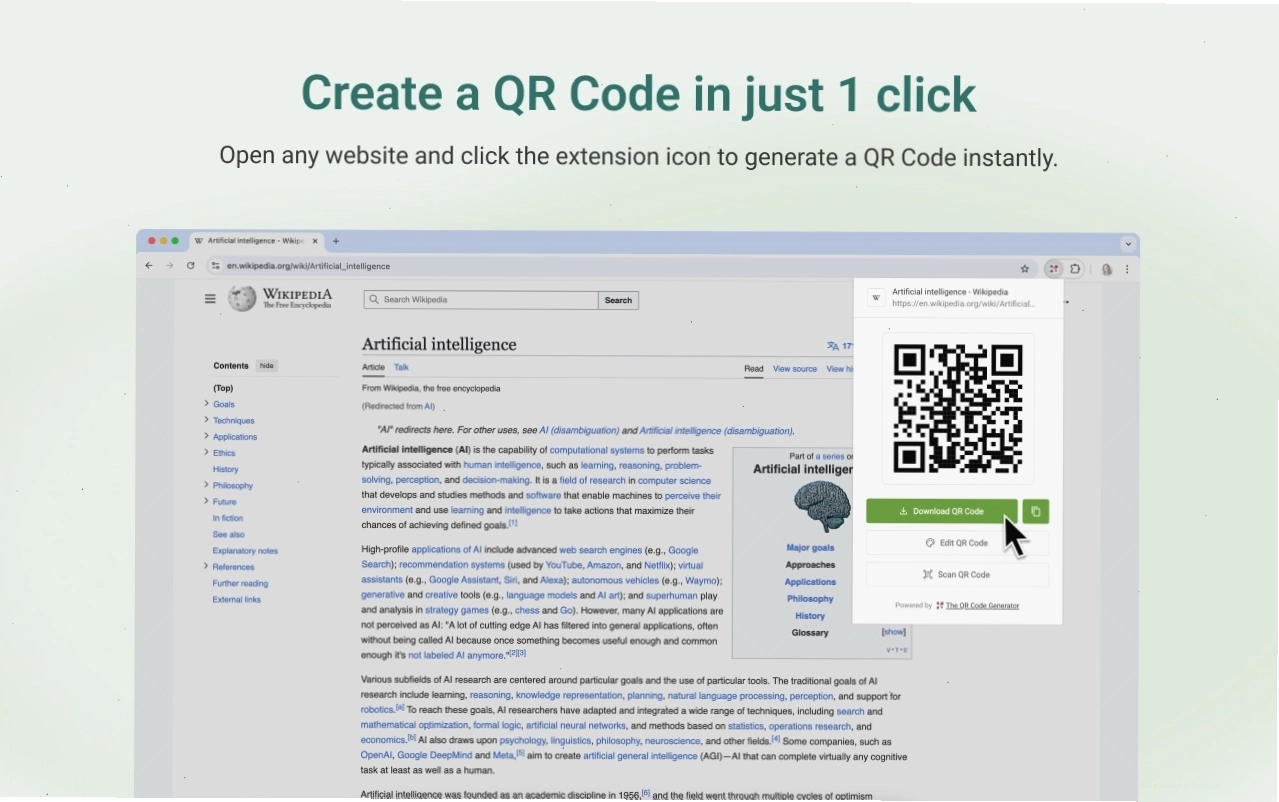Expand the Goals section in Contents
This screenshot has height=802, width=1279.
207,404
